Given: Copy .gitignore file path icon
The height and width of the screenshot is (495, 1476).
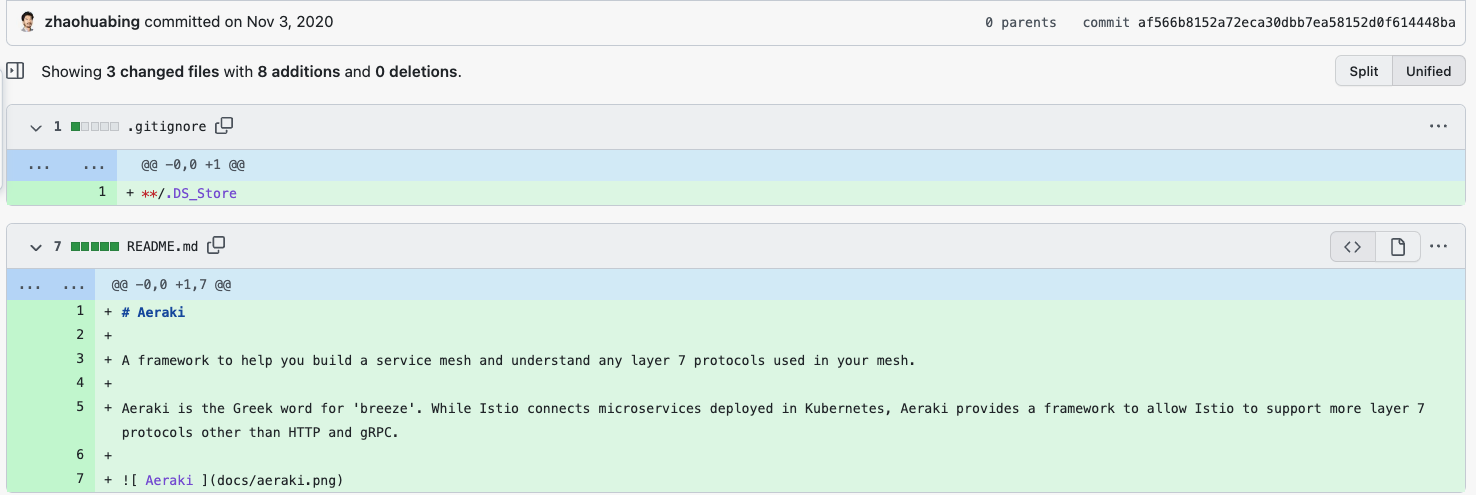Looking at the screenshot, I should (225, 126).
